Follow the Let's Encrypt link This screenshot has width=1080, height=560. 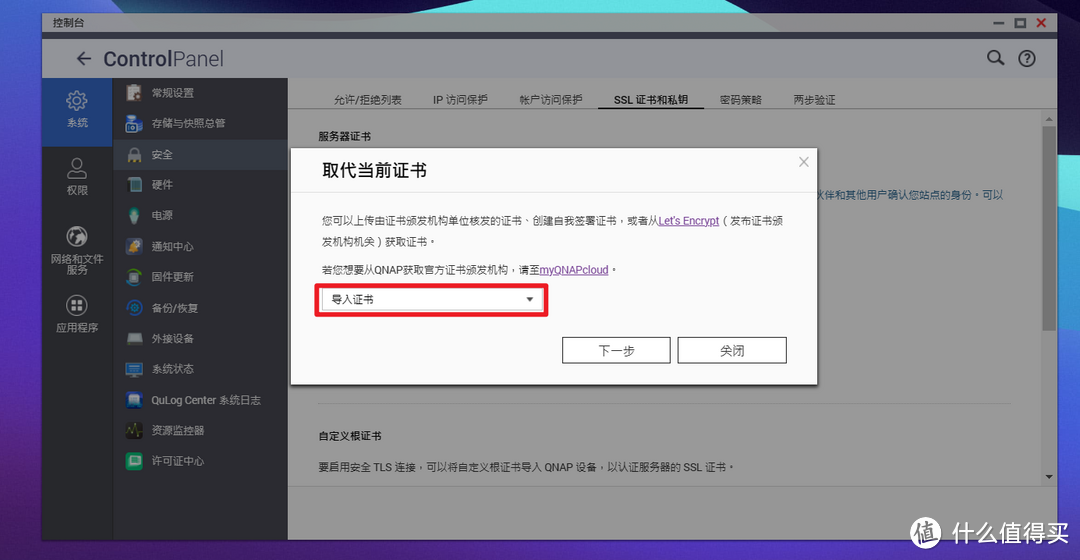tap(688, 221)
